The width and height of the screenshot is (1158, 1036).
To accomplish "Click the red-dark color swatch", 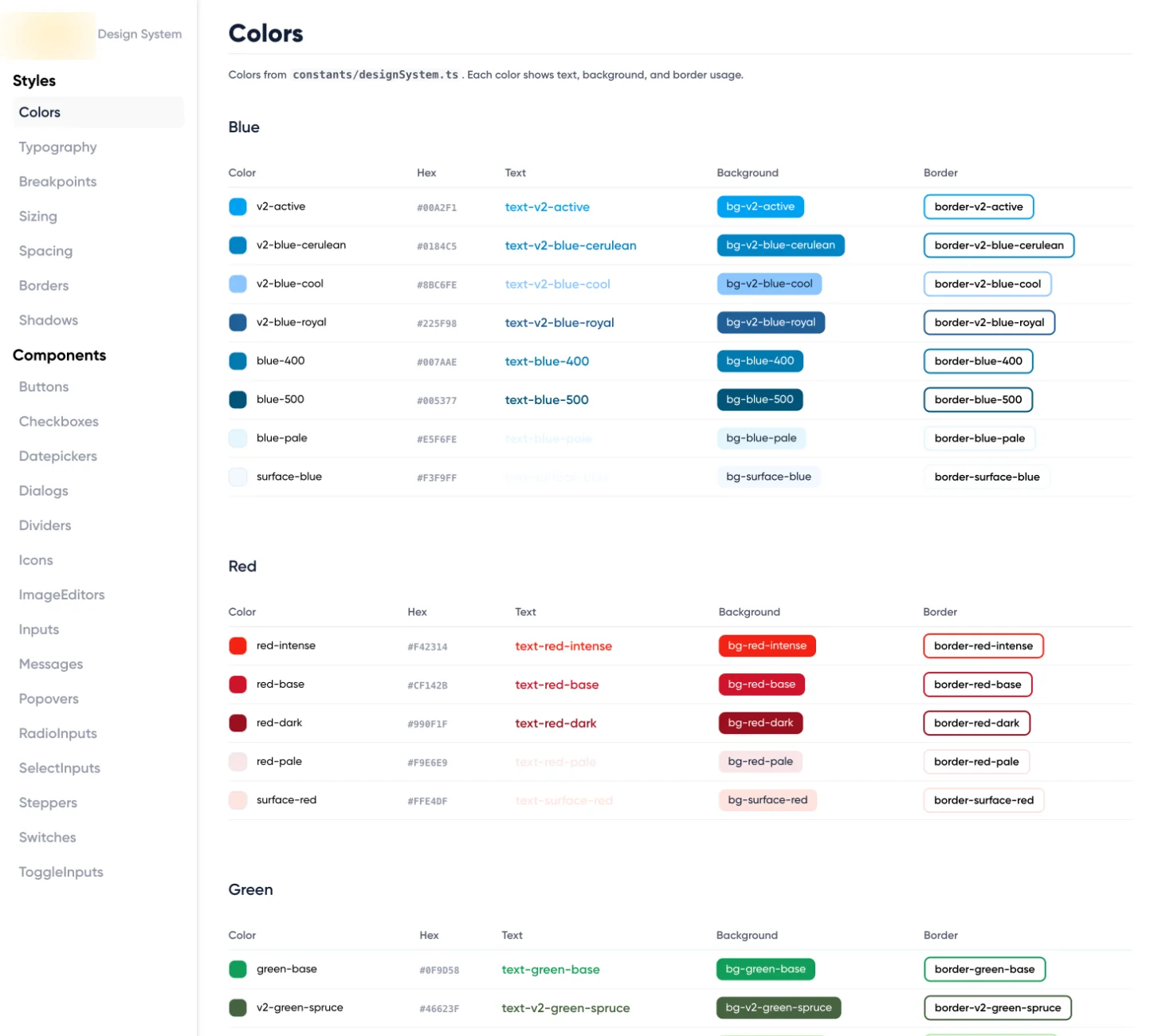I will [x=237, y=723].
